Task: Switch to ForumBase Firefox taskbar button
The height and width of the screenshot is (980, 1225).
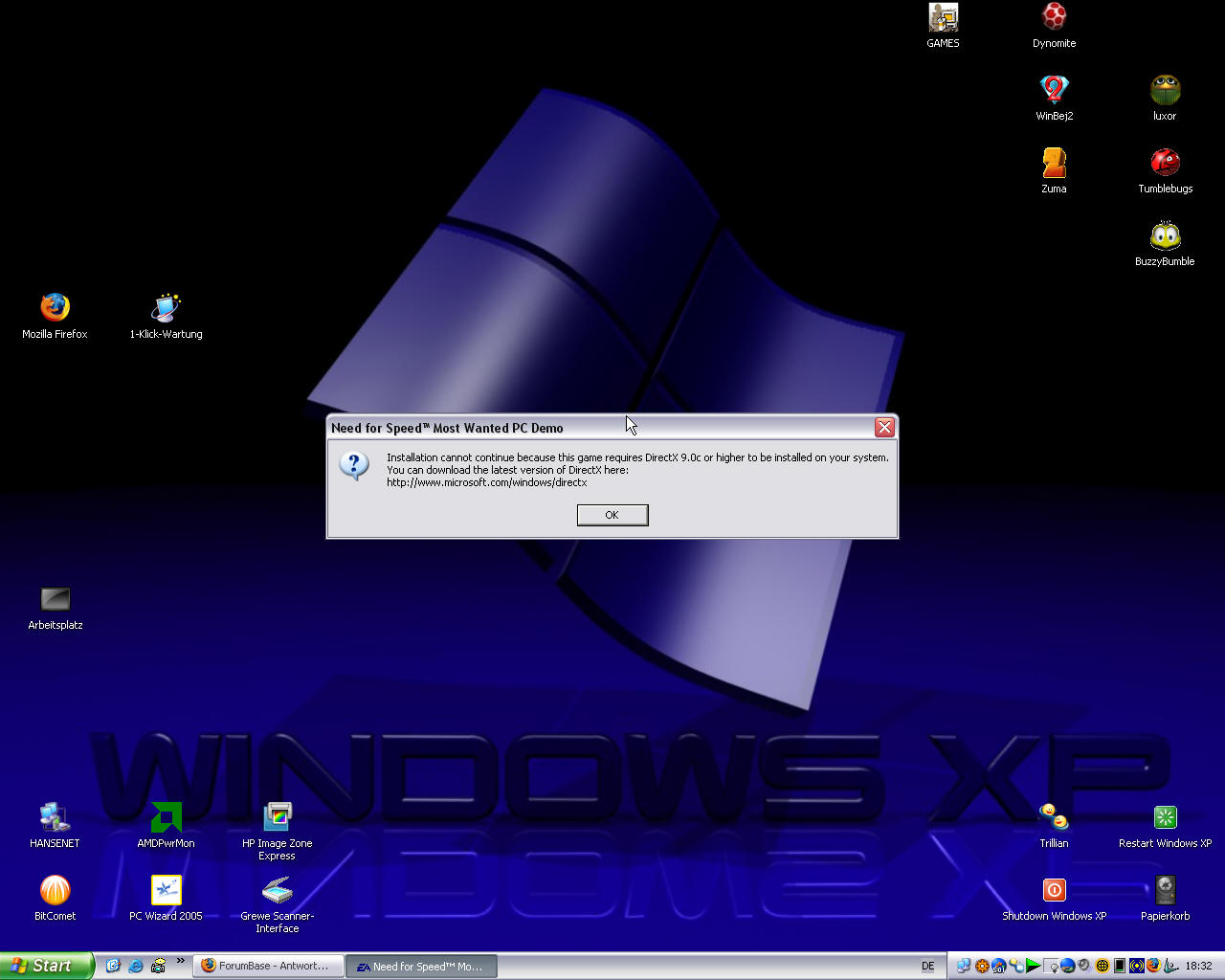Action: click(x=268, y=966)
